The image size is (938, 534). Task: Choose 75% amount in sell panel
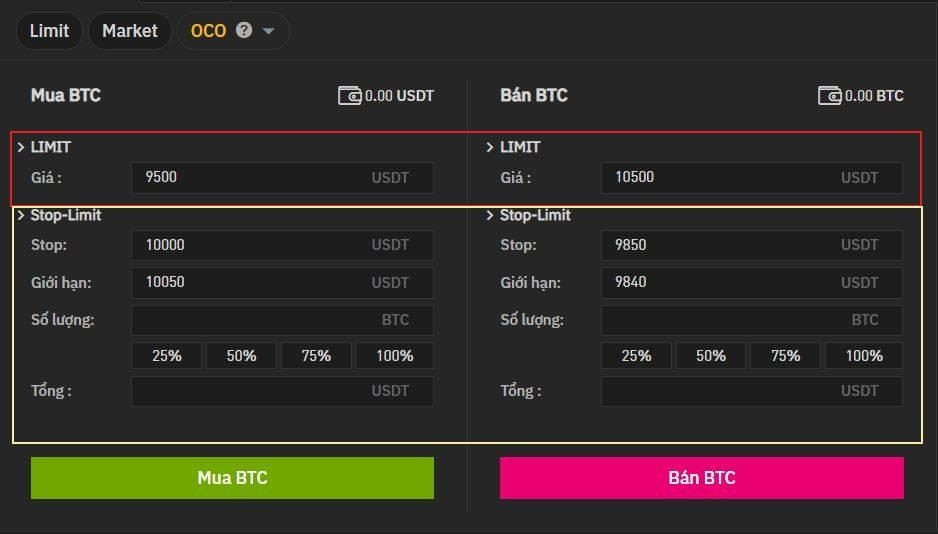[785, 356]
